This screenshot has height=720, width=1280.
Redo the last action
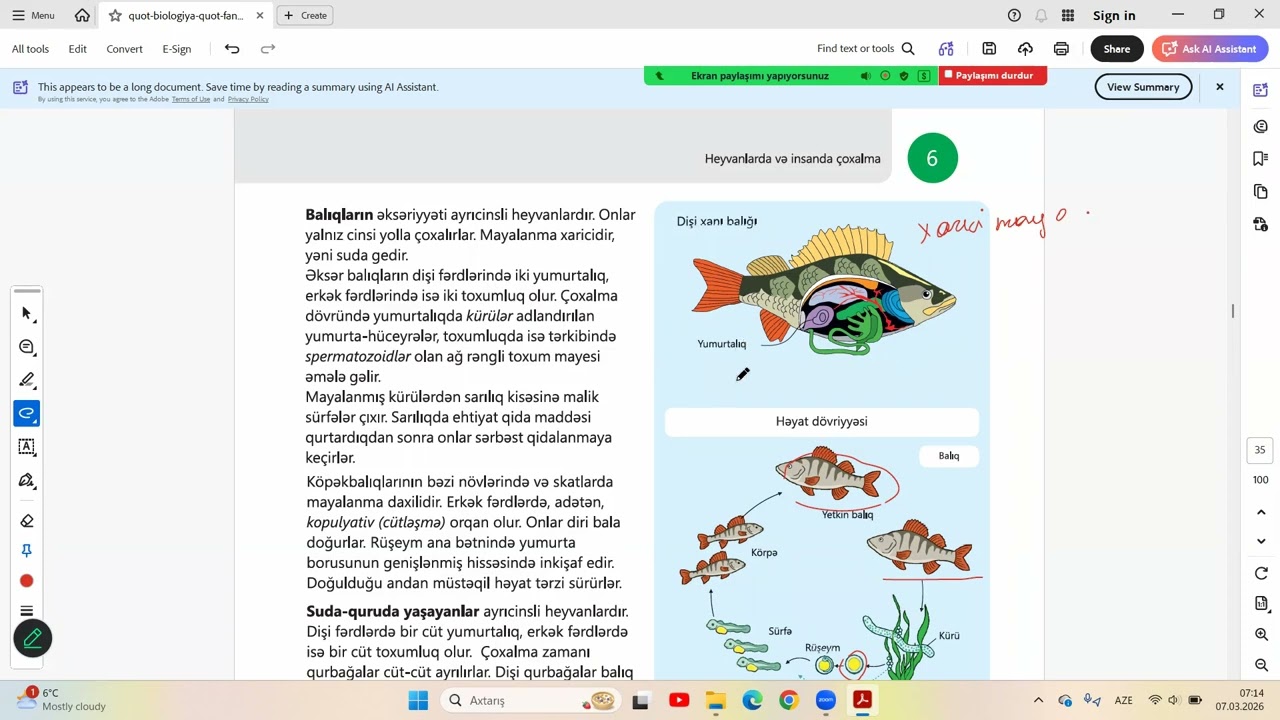tap(268, 48)
